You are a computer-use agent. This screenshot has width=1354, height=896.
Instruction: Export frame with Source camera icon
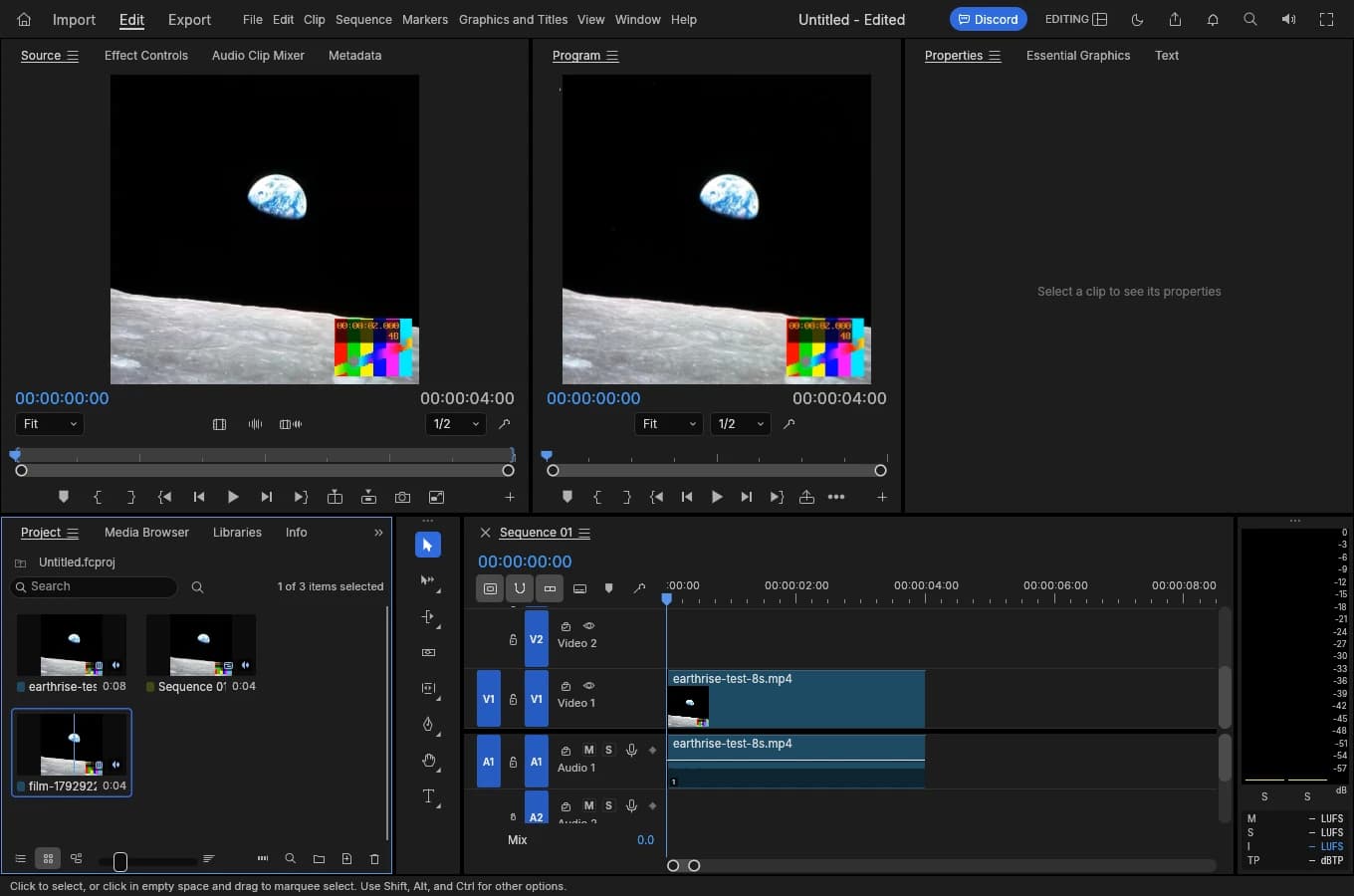(x=402, y=497)
